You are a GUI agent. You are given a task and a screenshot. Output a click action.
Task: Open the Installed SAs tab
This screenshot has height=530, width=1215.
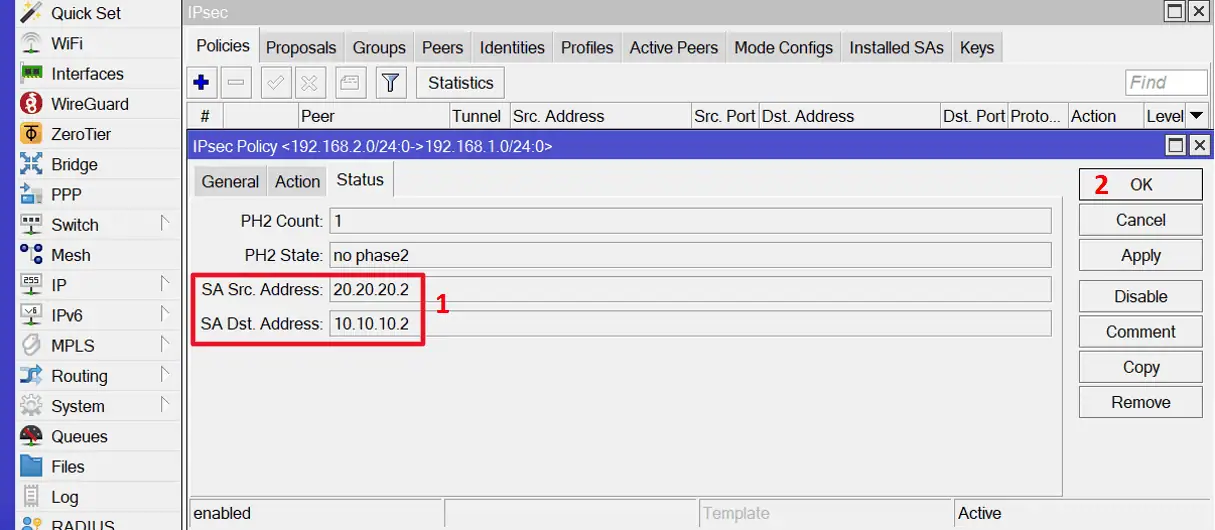point(896,47)
